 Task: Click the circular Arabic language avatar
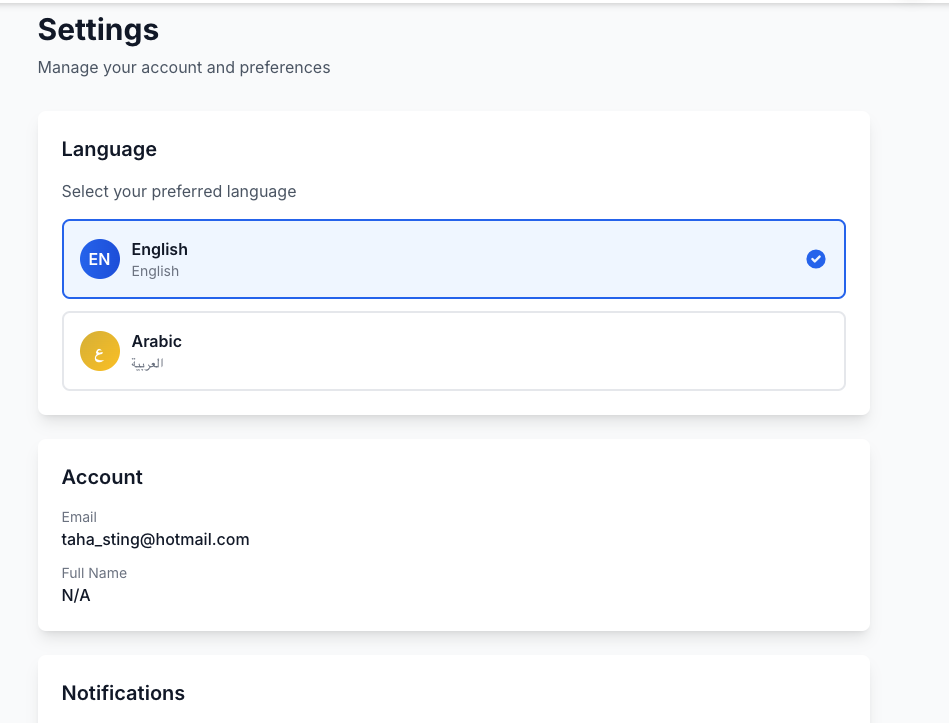click(x=99, y=351)
